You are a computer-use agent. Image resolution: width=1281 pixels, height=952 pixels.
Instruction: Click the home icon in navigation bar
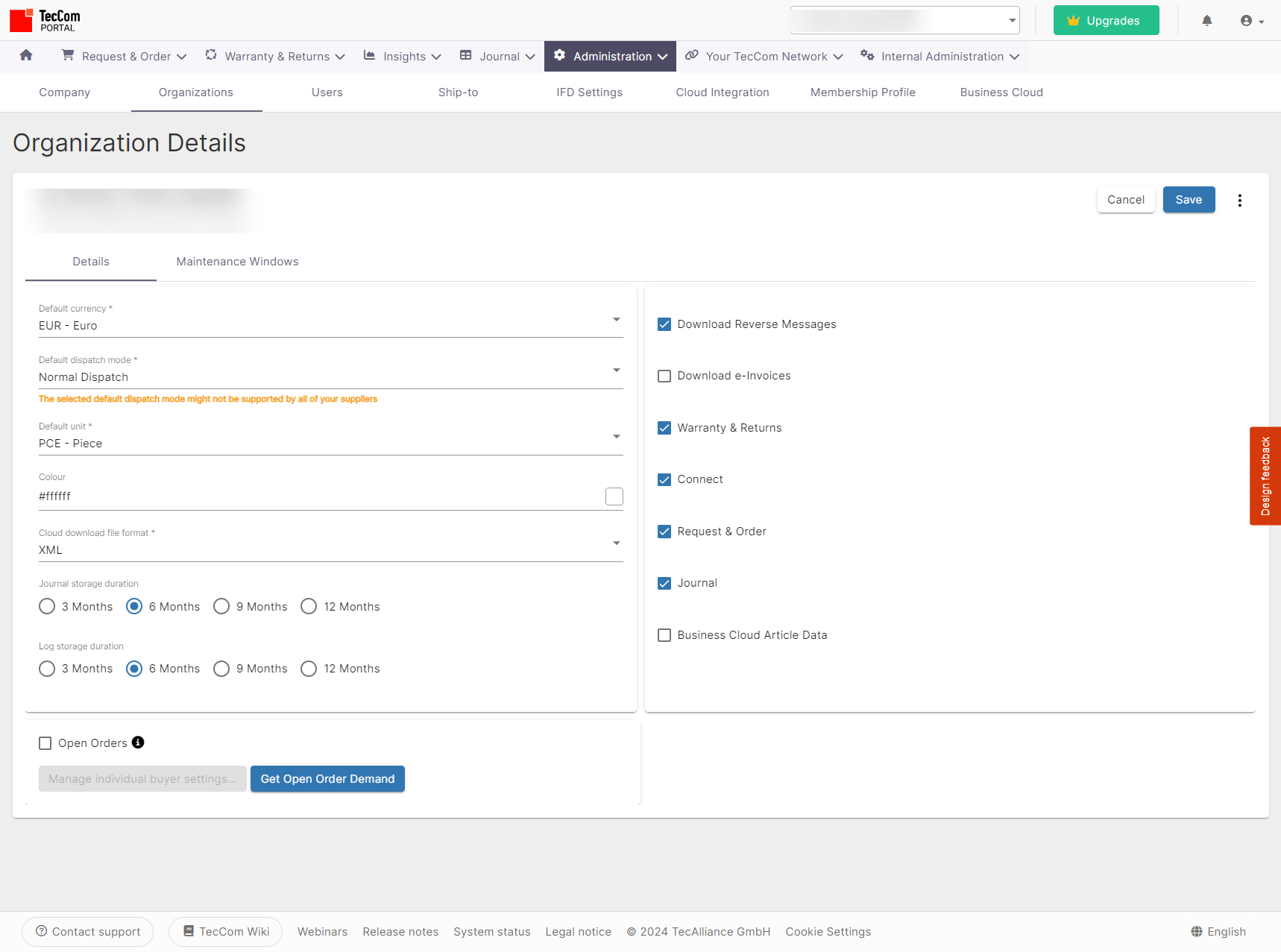point(26,56)
